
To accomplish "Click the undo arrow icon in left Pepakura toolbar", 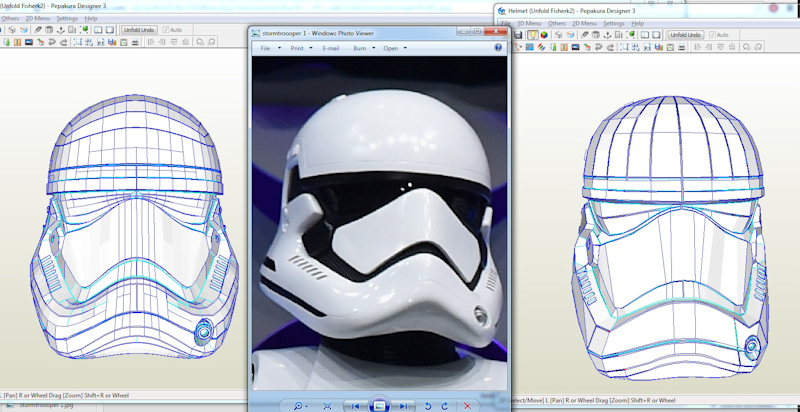I will (52, 42).
